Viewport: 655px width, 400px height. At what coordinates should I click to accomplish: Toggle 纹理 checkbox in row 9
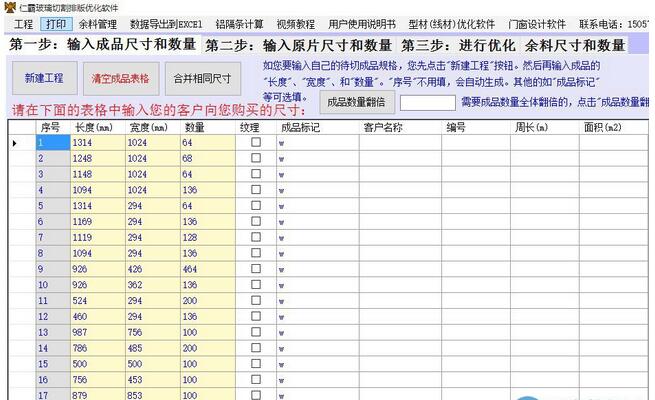tap(256, 269)
